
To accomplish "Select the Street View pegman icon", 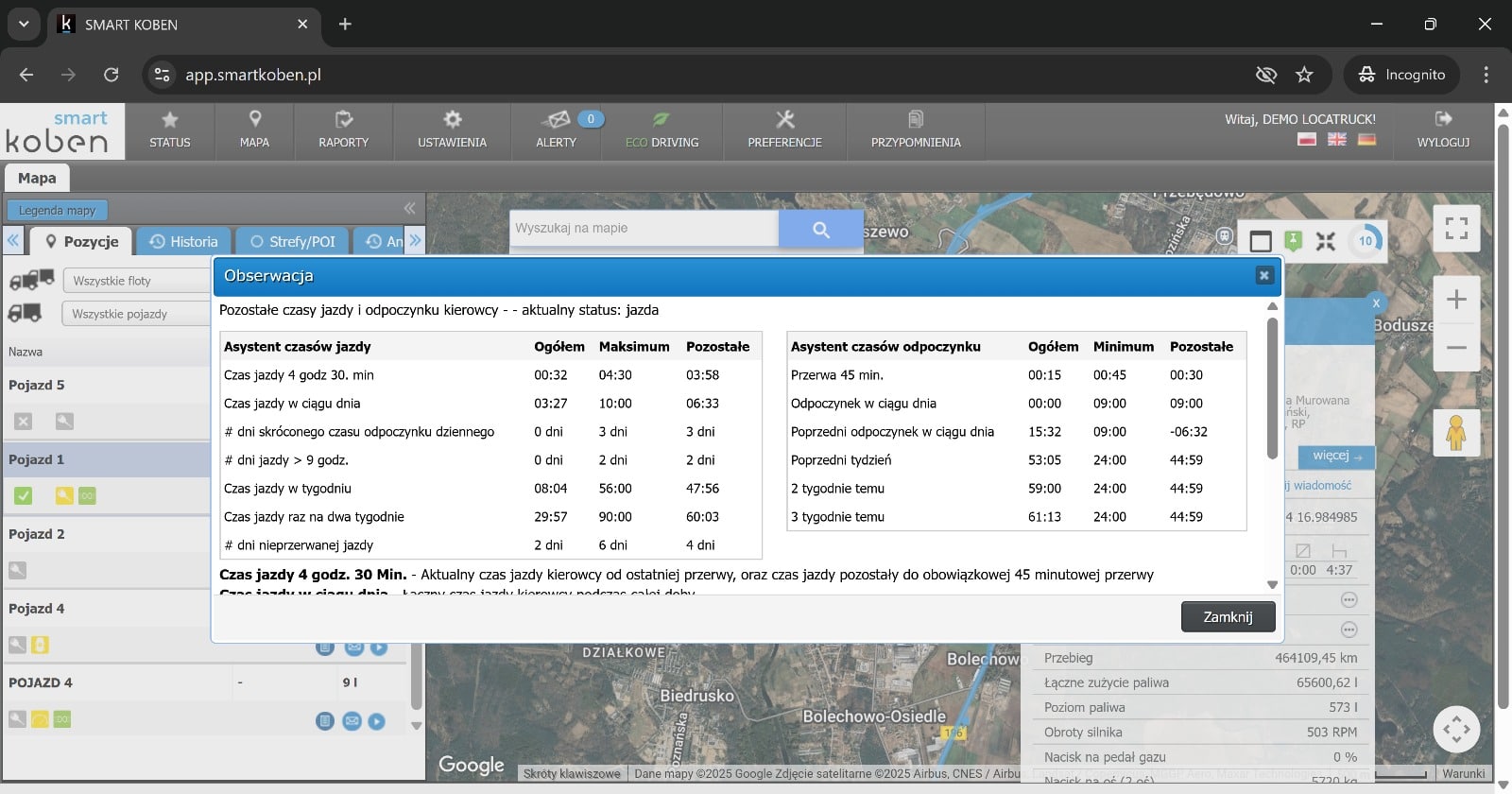I will point(1456,434).
